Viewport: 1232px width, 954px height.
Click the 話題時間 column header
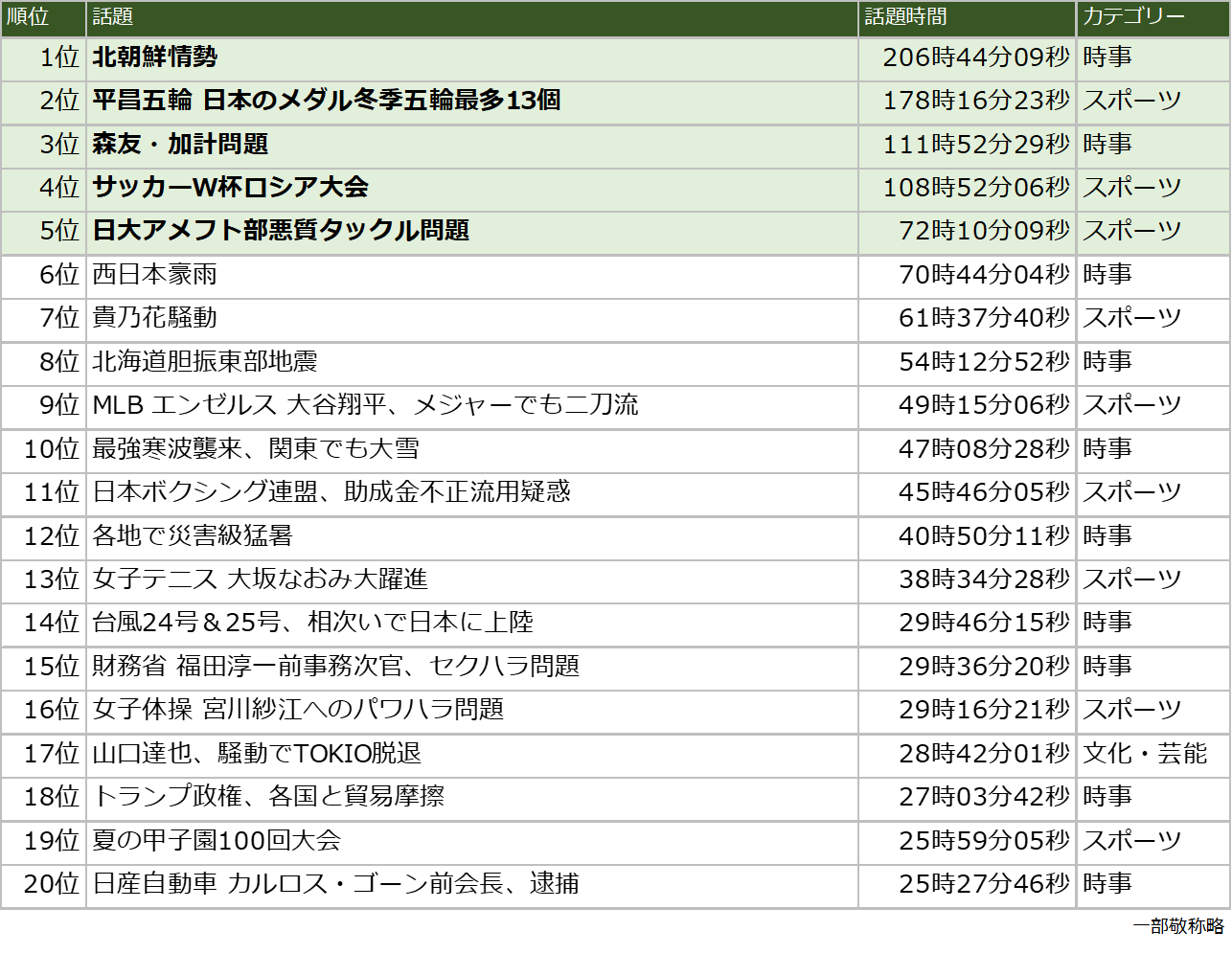[x=905, y=17]
